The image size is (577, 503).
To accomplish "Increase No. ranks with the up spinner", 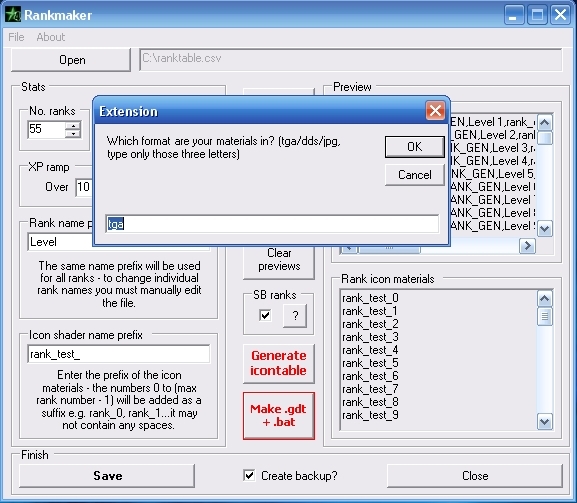I will pos(73,125).
